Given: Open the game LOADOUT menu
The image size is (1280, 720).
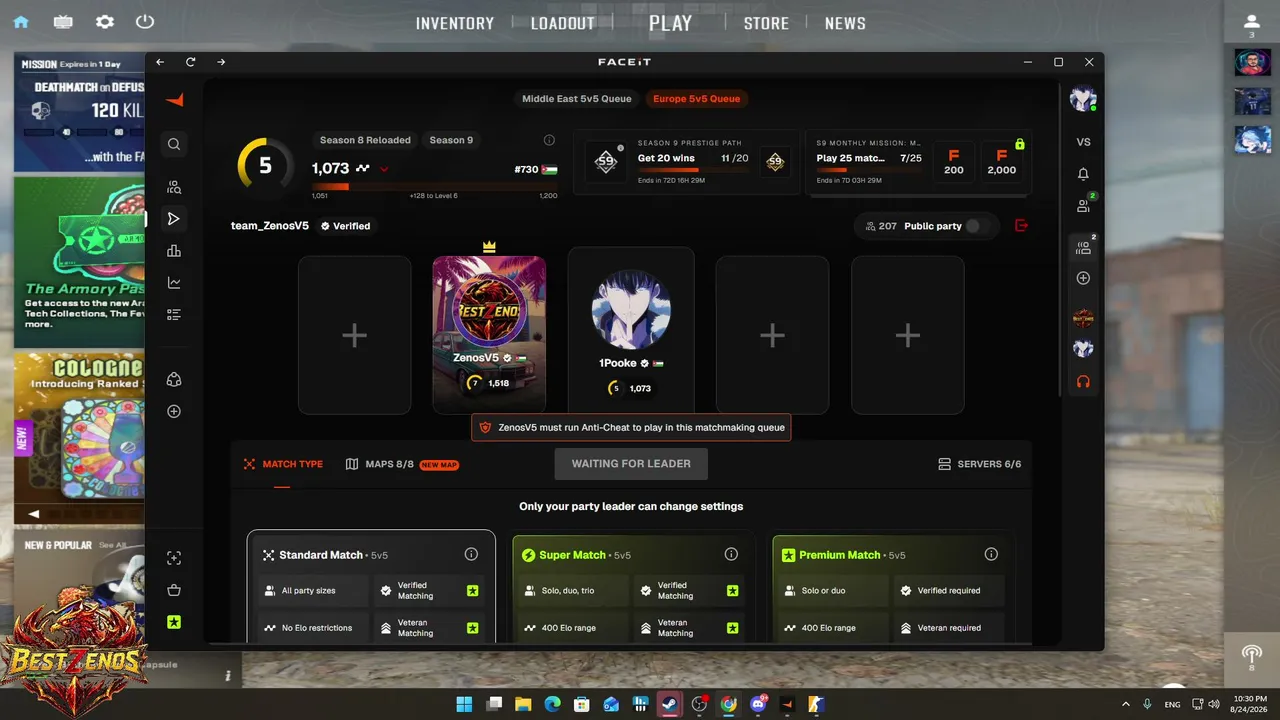Looking at the screenshot, I should [x=563, y=23].
